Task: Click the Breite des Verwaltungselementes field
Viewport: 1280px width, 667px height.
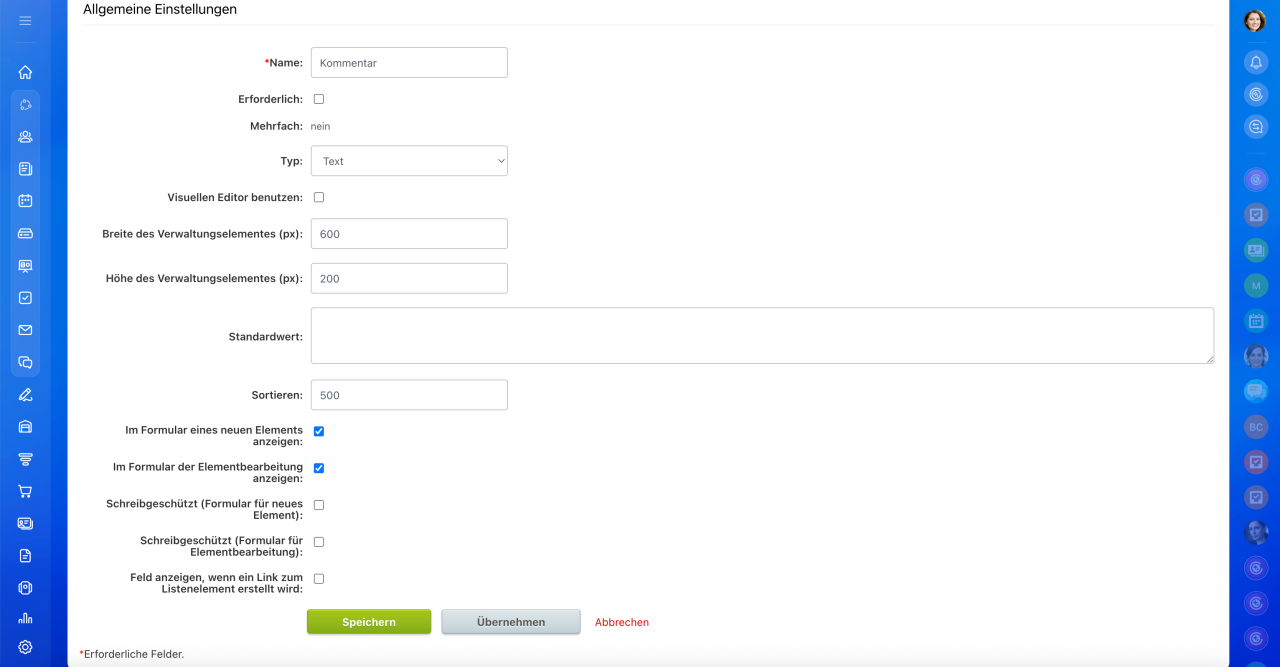Action: click(409, 233)
